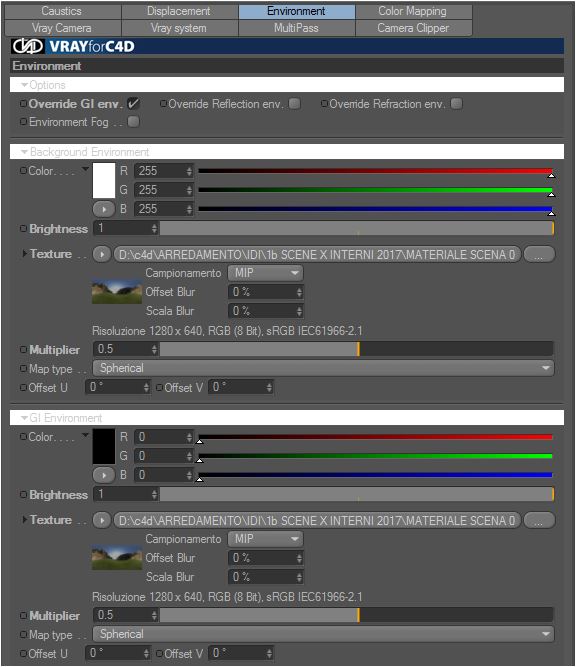Screen dimensions: 576x667
Task: Switch to the Color Mapping tab
Action: tap(413, 11)
